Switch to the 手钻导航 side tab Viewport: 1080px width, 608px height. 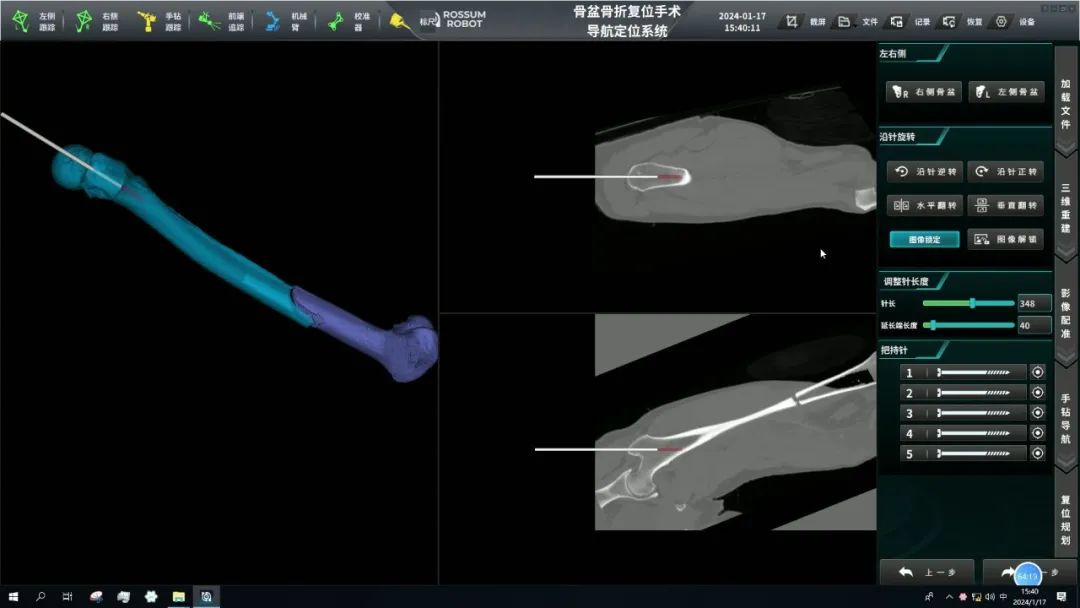(1065, 418)
